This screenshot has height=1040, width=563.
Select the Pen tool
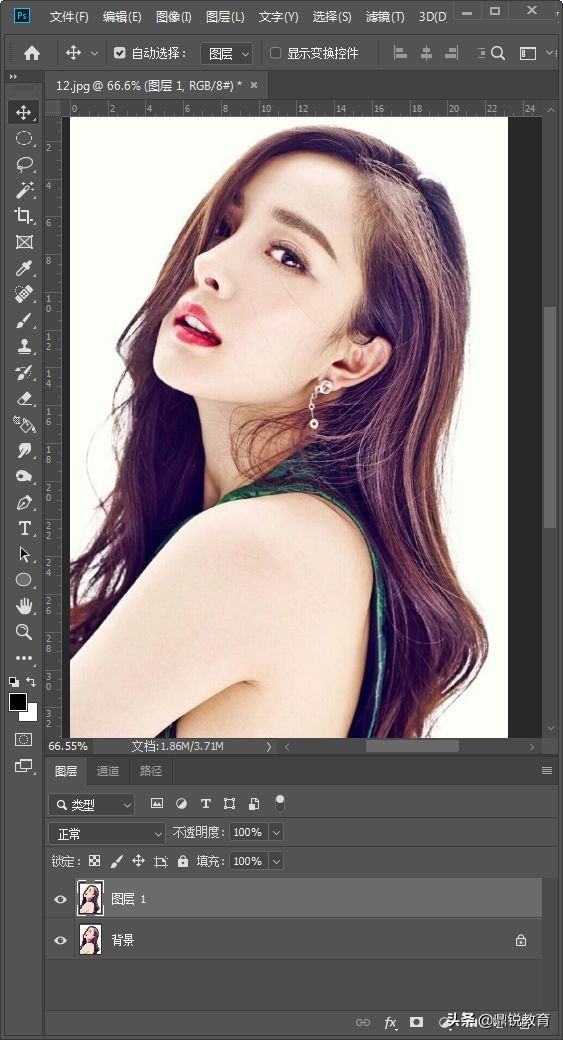[24, 503]
